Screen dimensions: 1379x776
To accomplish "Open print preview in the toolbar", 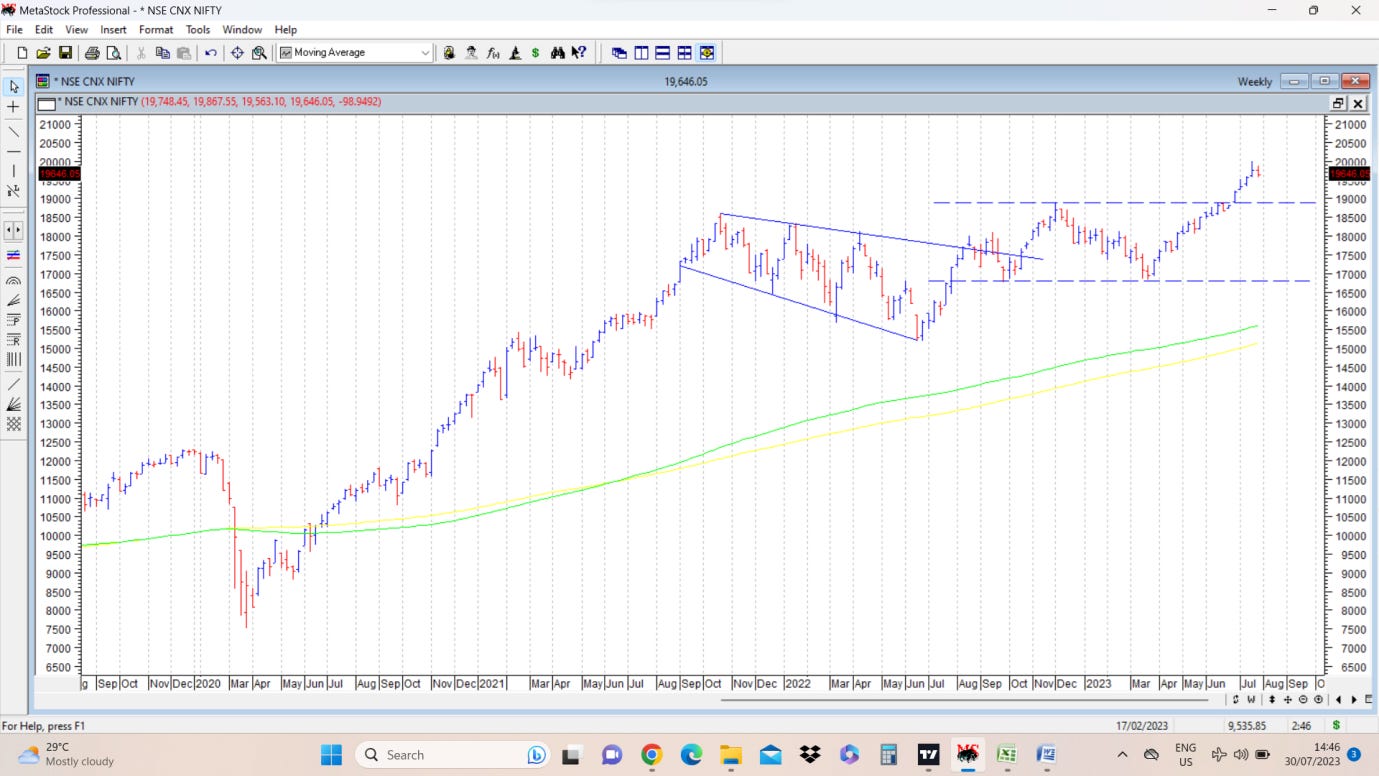I will pyautogui.click(x=114, y=53).
